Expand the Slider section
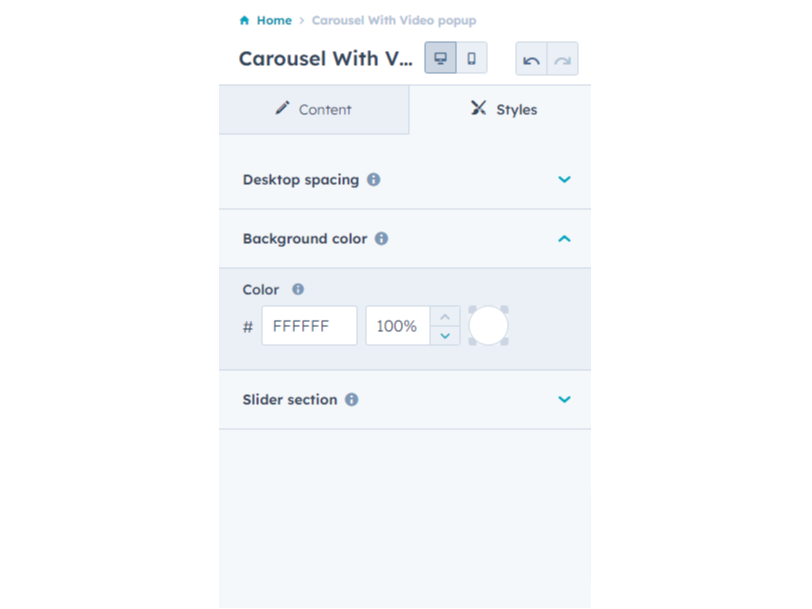 point(564,399)
